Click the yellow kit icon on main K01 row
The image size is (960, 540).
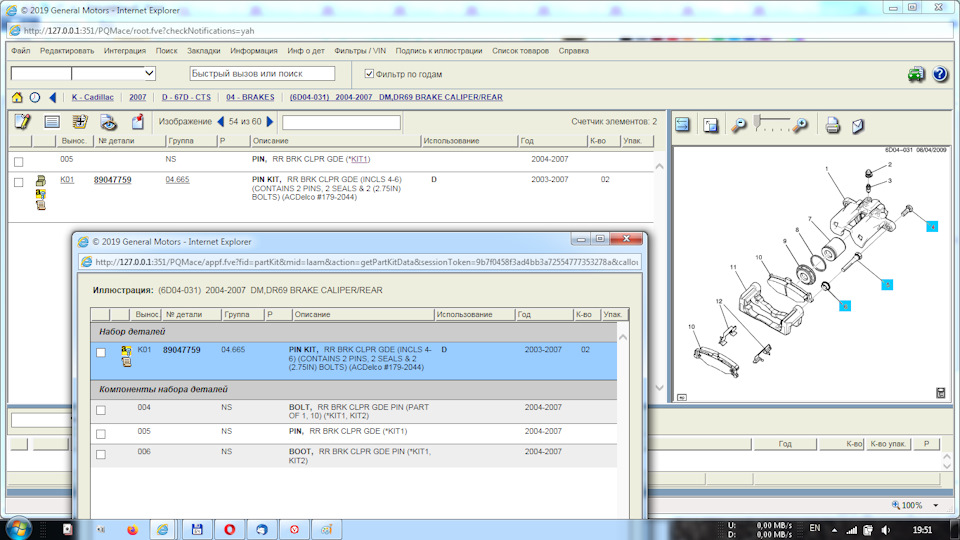click(40, 194)
